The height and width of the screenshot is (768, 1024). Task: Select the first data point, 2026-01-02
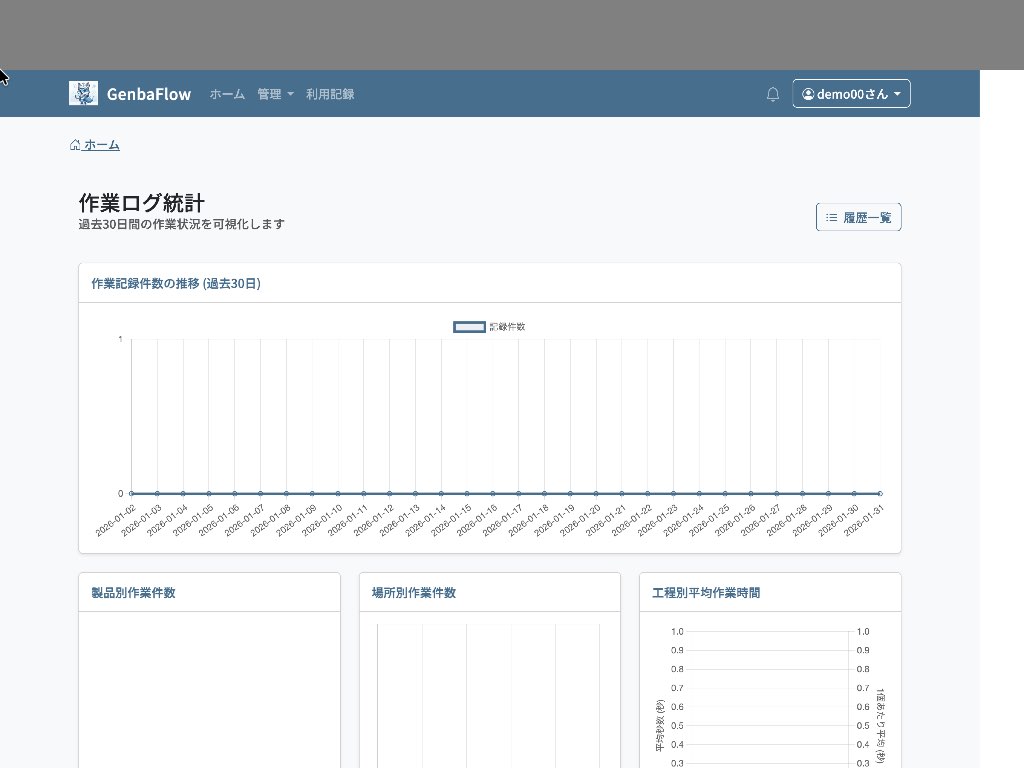point(131,493)
